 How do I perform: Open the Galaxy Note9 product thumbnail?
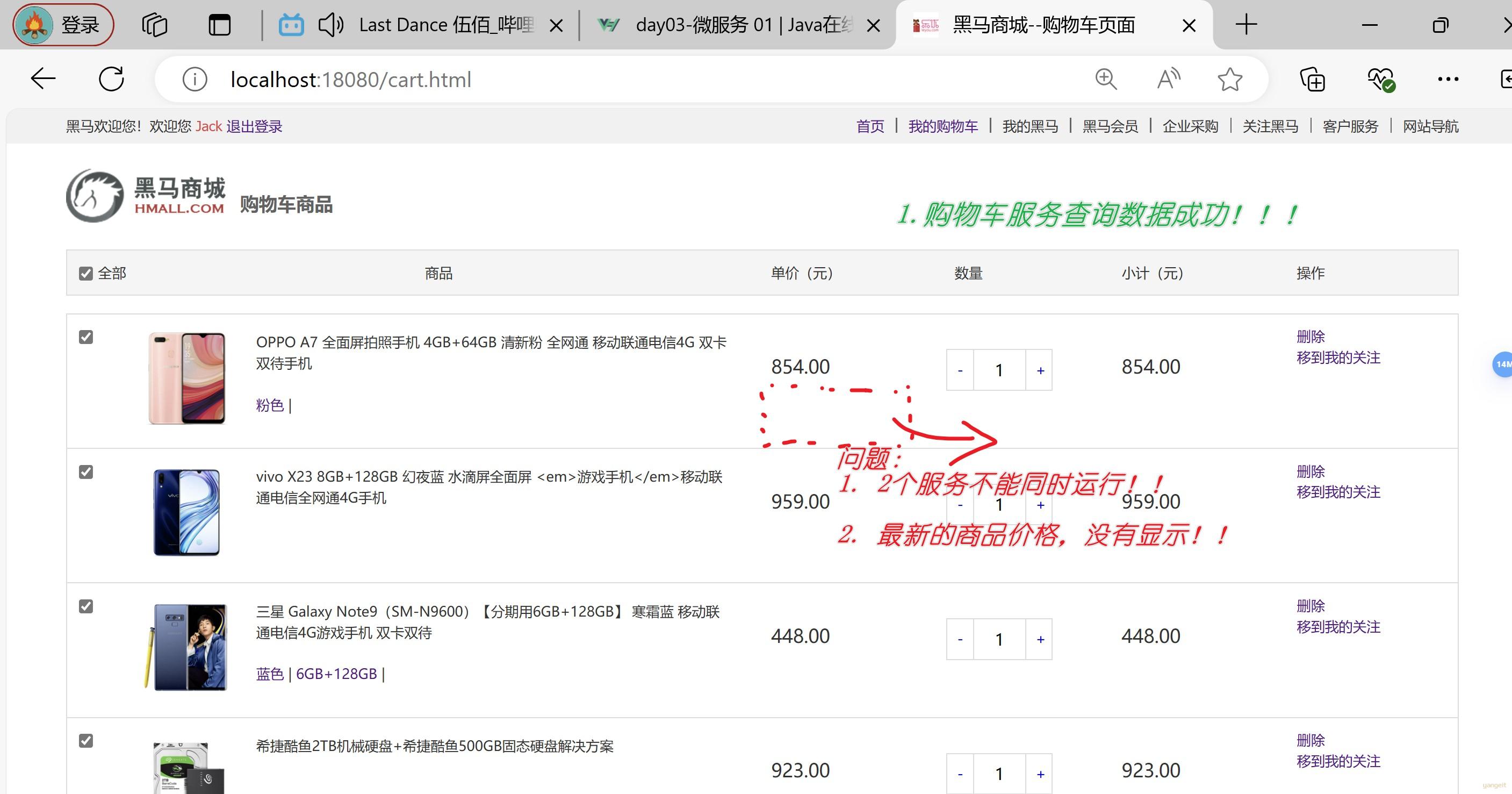(185, 647)
